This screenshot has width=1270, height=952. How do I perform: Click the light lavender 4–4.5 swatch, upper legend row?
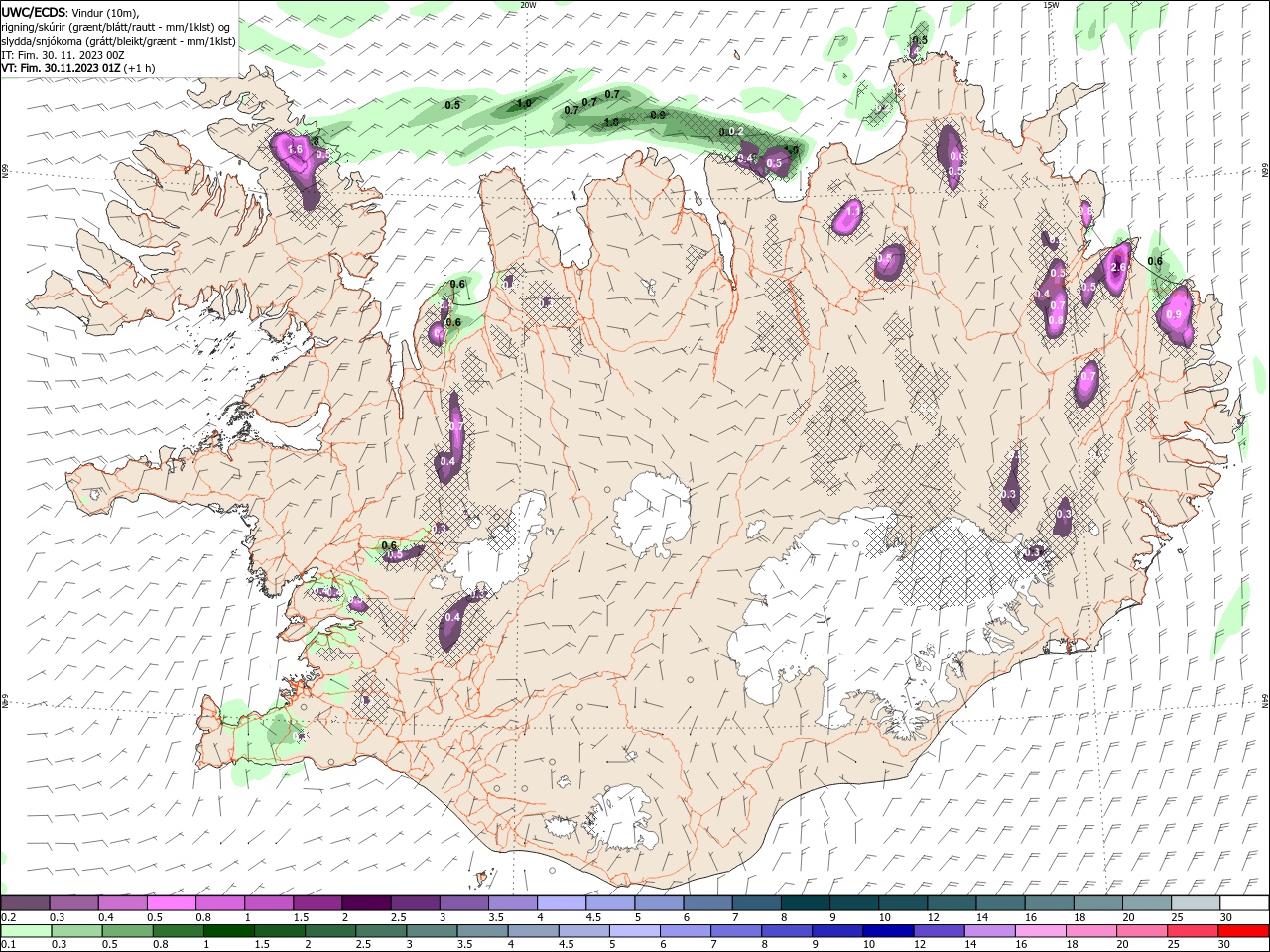(561, 903)
